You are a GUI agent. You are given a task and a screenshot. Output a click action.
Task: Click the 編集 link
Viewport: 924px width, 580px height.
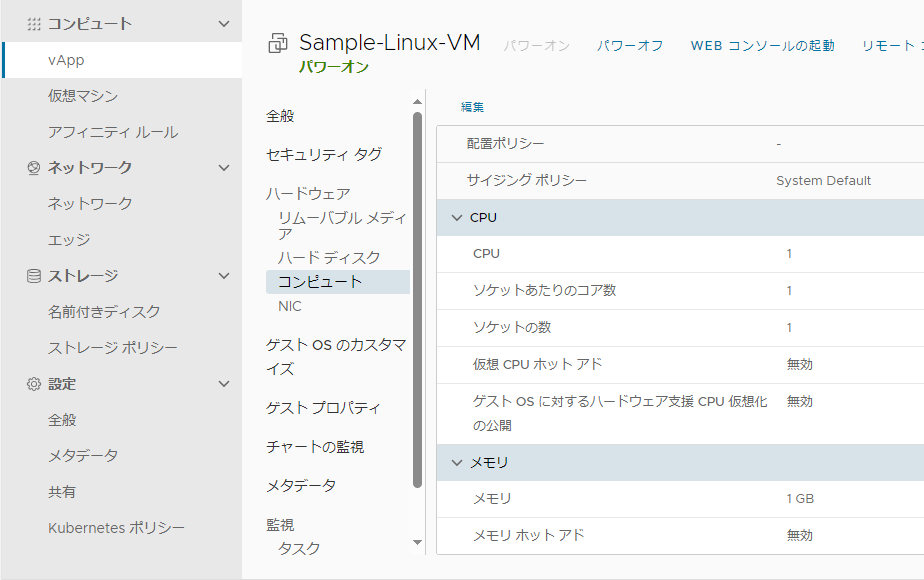pyautogui.click(x=472, y=107)
